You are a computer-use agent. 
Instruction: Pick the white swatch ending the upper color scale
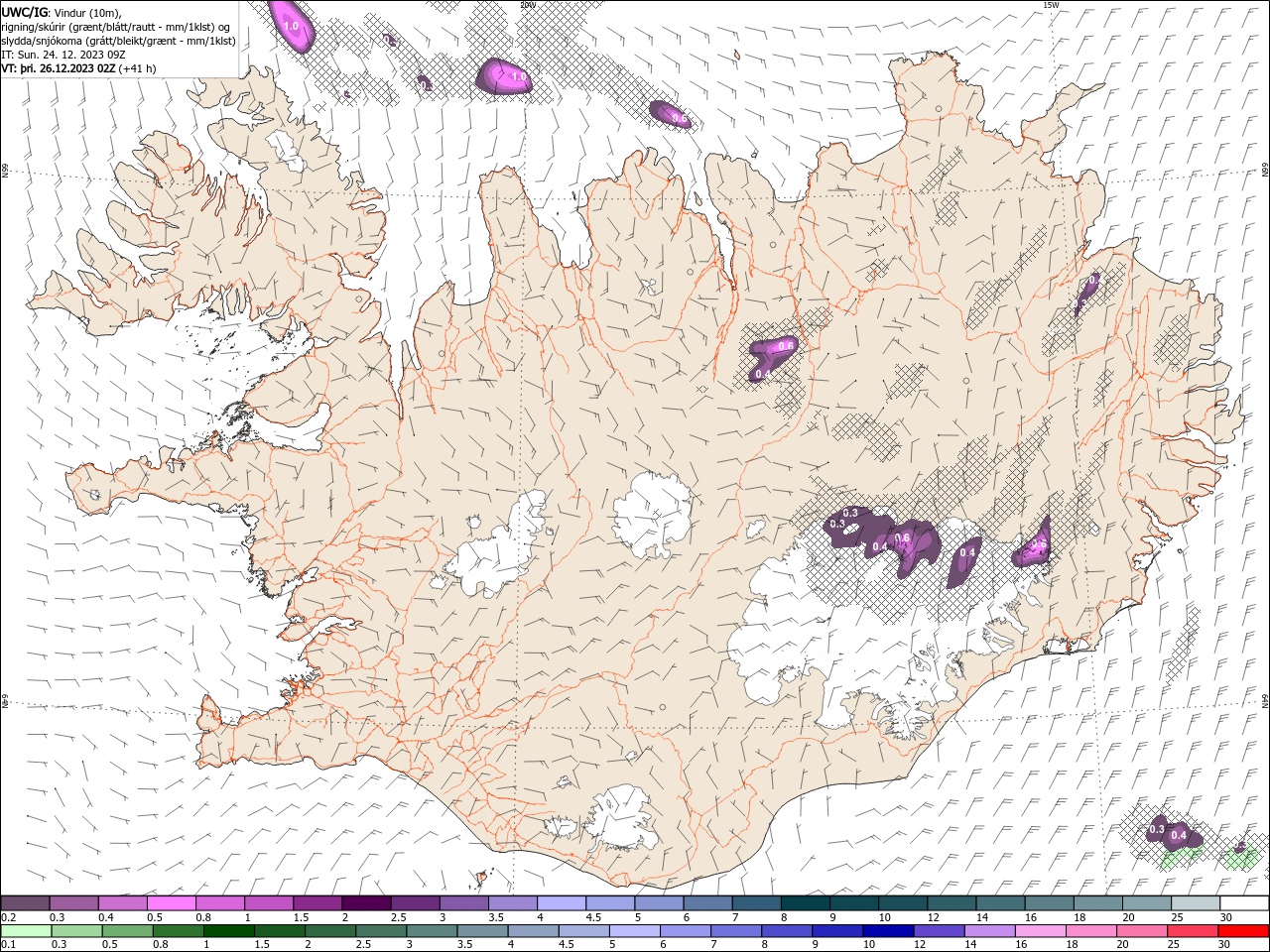[1245, 903]
